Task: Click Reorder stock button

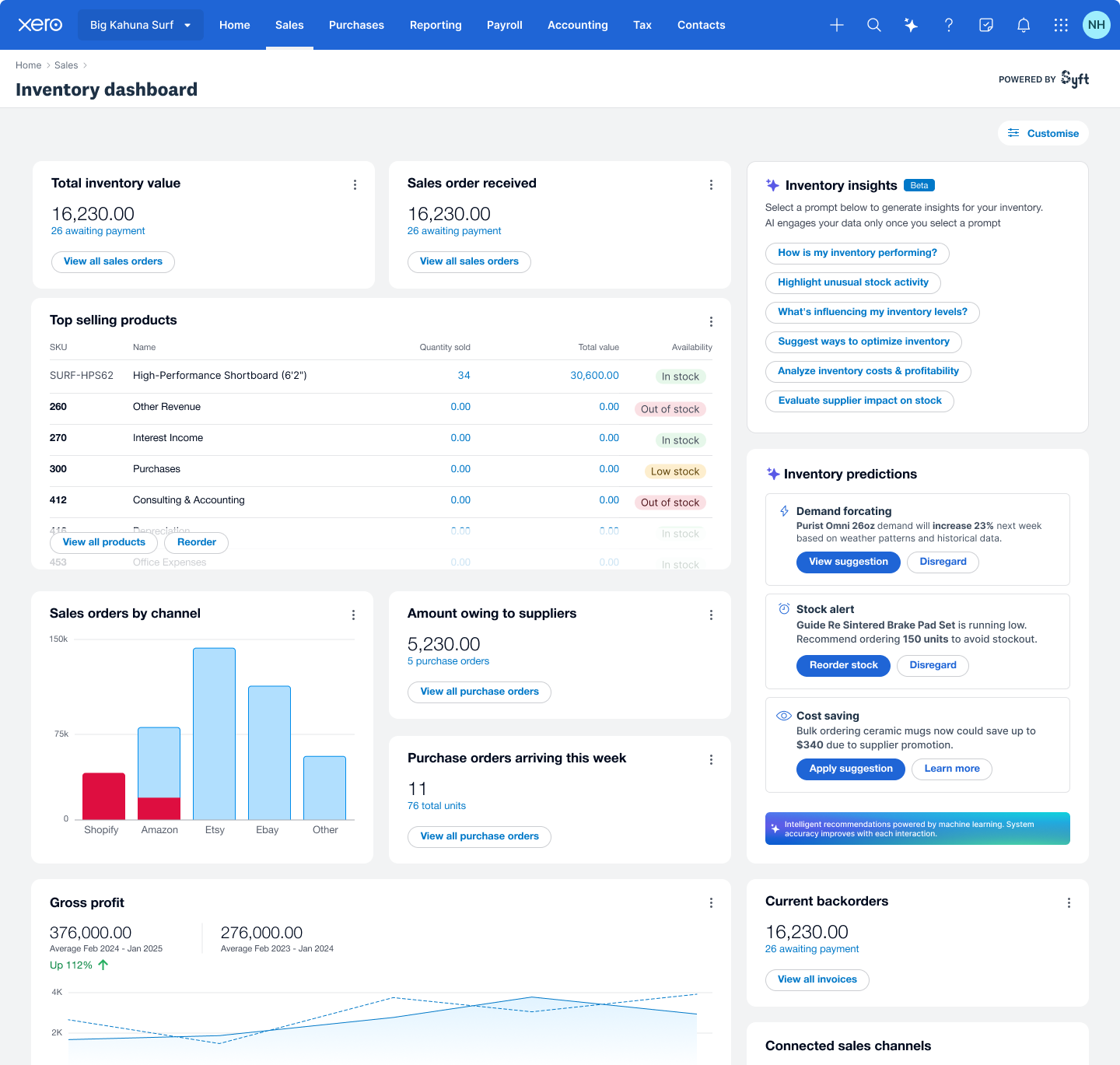Action: pos(843,666)
